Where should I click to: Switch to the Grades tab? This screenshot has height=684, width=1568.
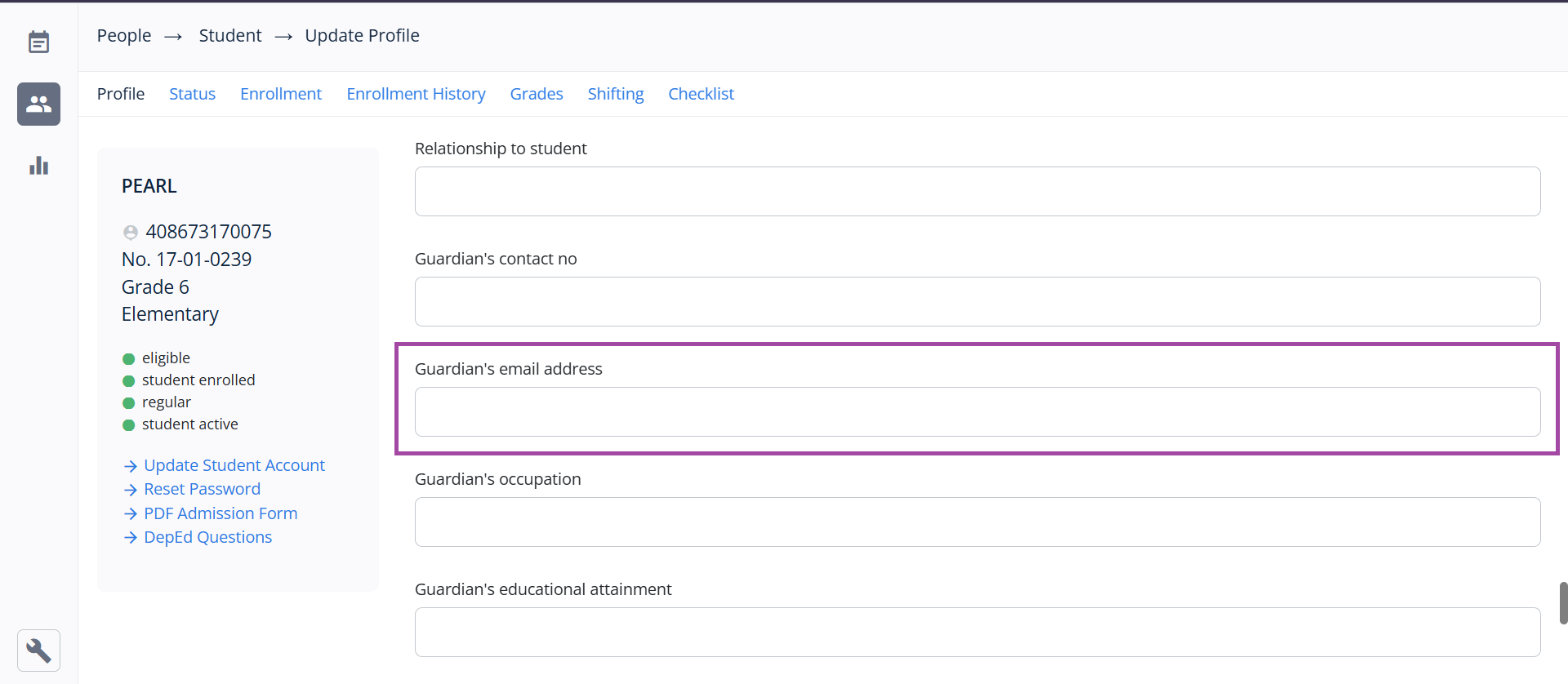pyautogui.click(x=537, y=94)
